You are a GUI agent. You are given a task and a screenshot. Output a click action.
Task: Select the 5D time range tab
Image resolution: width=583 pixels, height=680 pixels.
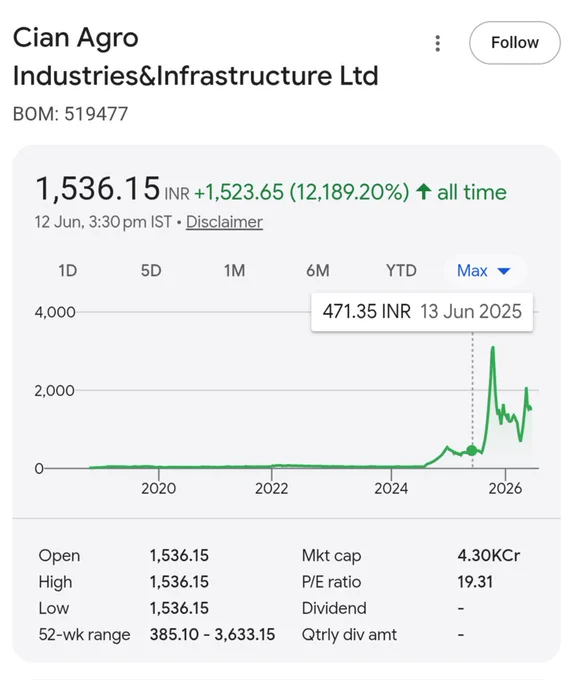(151, 271)
